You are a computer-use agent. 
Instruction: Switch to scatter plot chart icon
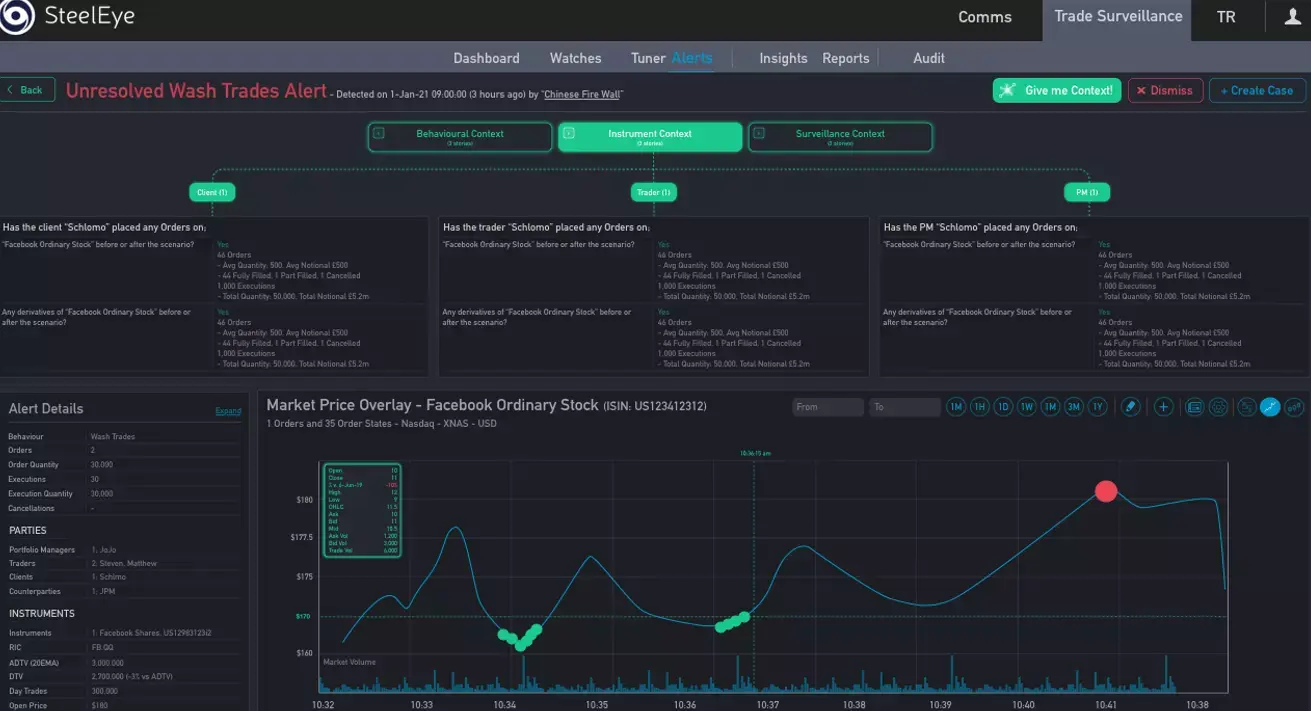[x=1294, y=407]
